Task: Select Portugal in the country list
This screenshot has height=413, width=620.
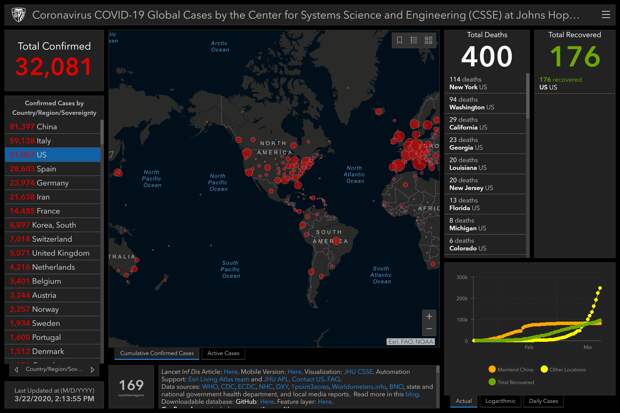Action: 53,337
